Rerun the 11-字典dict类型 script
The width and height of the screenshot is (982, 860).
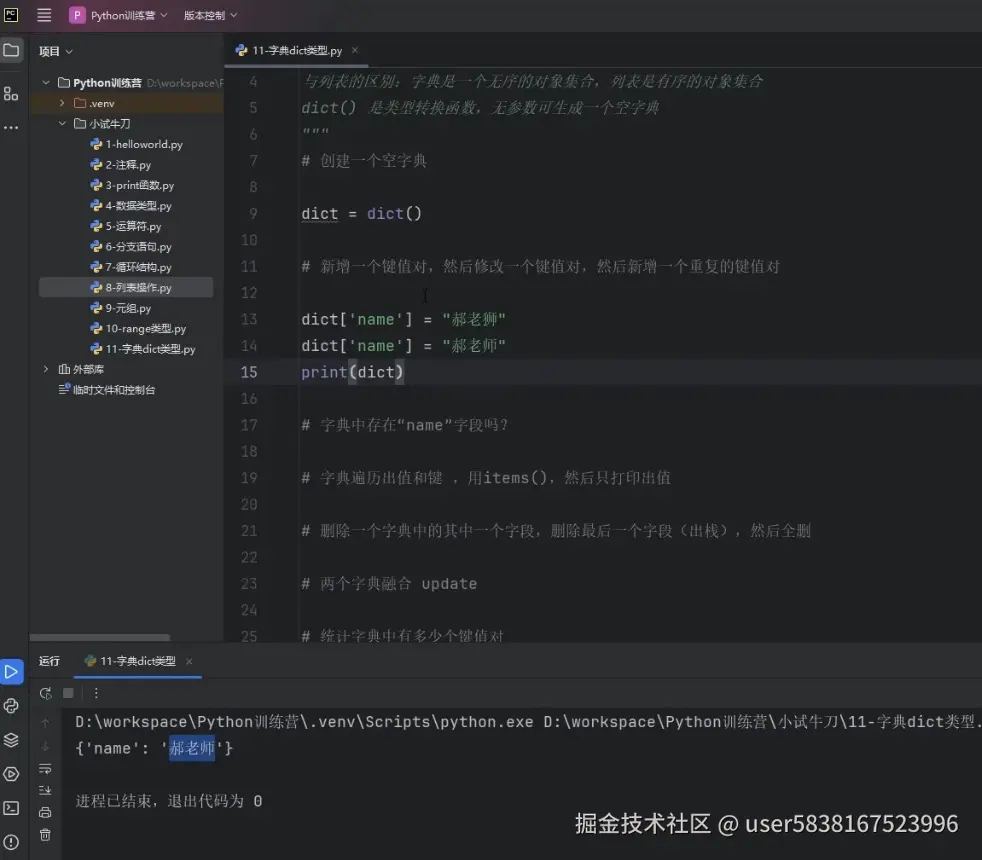click(45, 693)
